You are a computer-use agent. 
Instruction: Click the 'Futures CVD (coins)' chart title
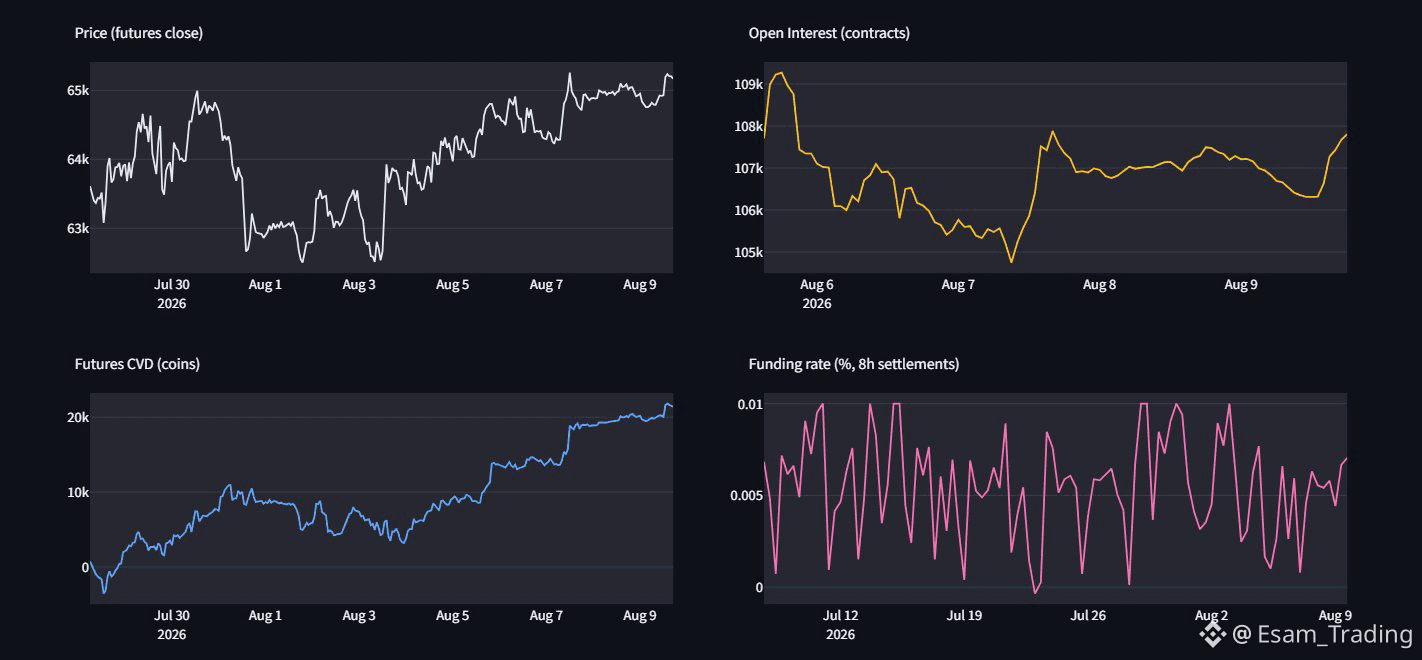[137, 364]
